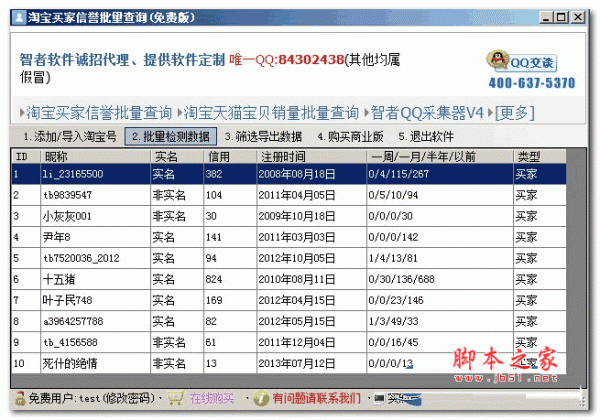The image size is (600, 420).
Task: Click the 修改密码 link in status bar
Action: [x=129, y=399]
